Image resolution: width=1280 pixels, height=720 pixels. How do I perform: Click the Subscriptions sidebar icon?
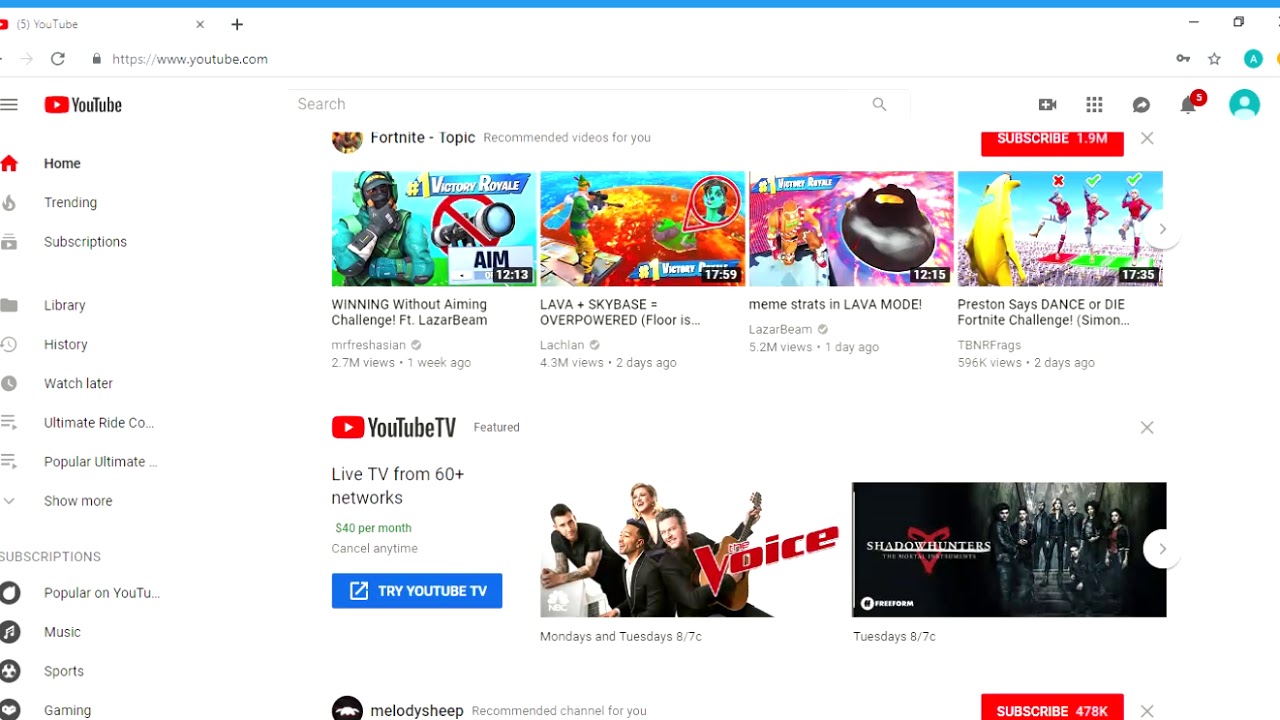tap(9, 241)
